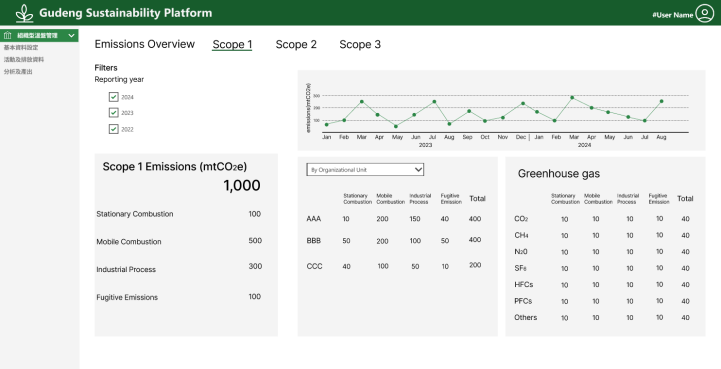Screen dimensions: 721x369
Task: Select the N2O gas row label
Action: [521, 252]
